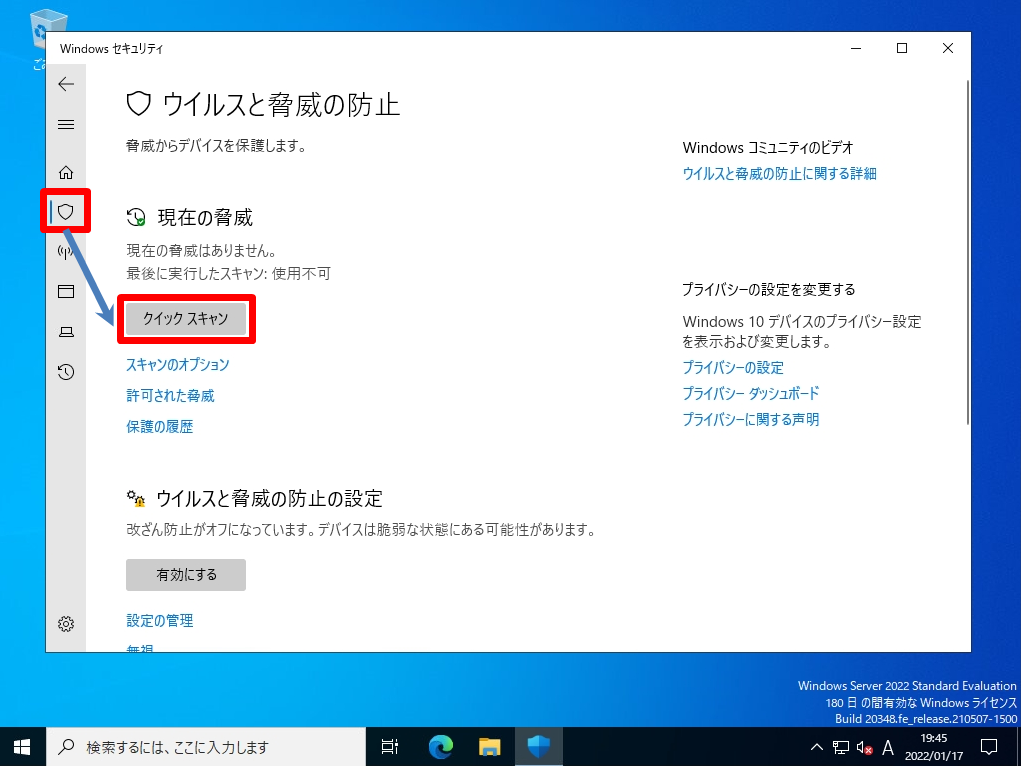Click text 最後に実行したスキャン: 使用不可

coord(229,274)
